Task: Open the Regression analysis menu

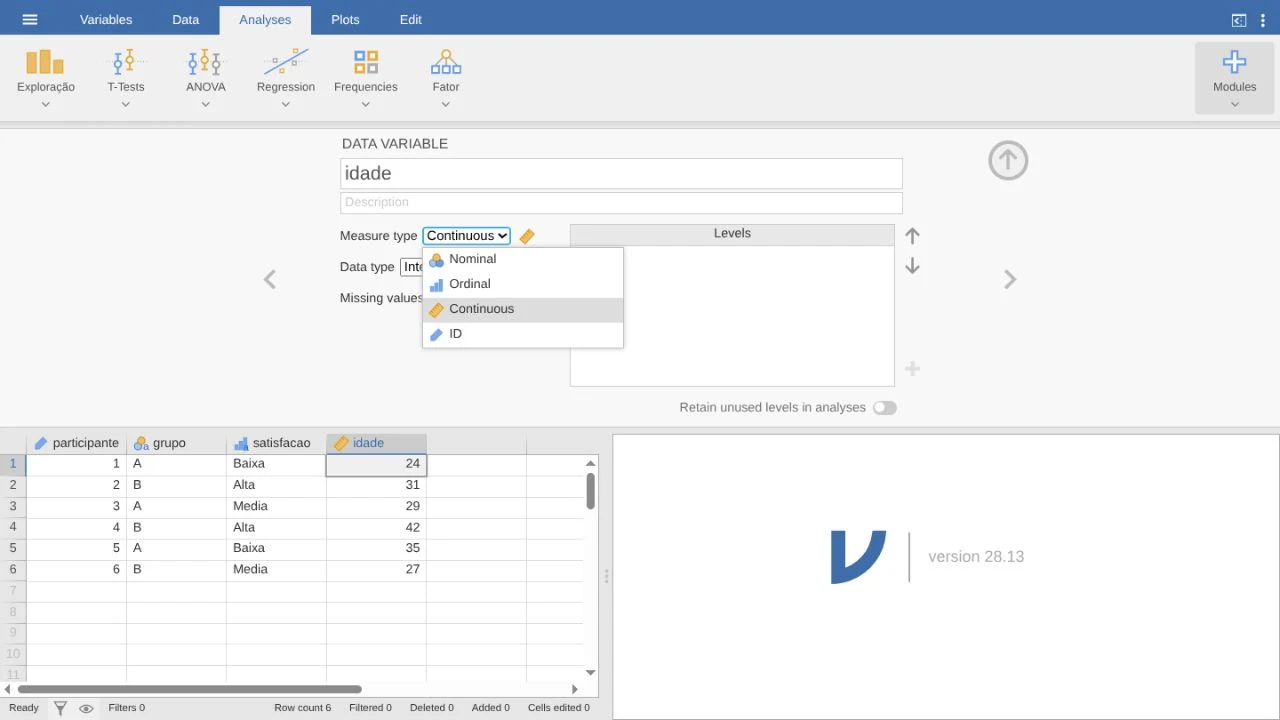Action: [286, 78]
